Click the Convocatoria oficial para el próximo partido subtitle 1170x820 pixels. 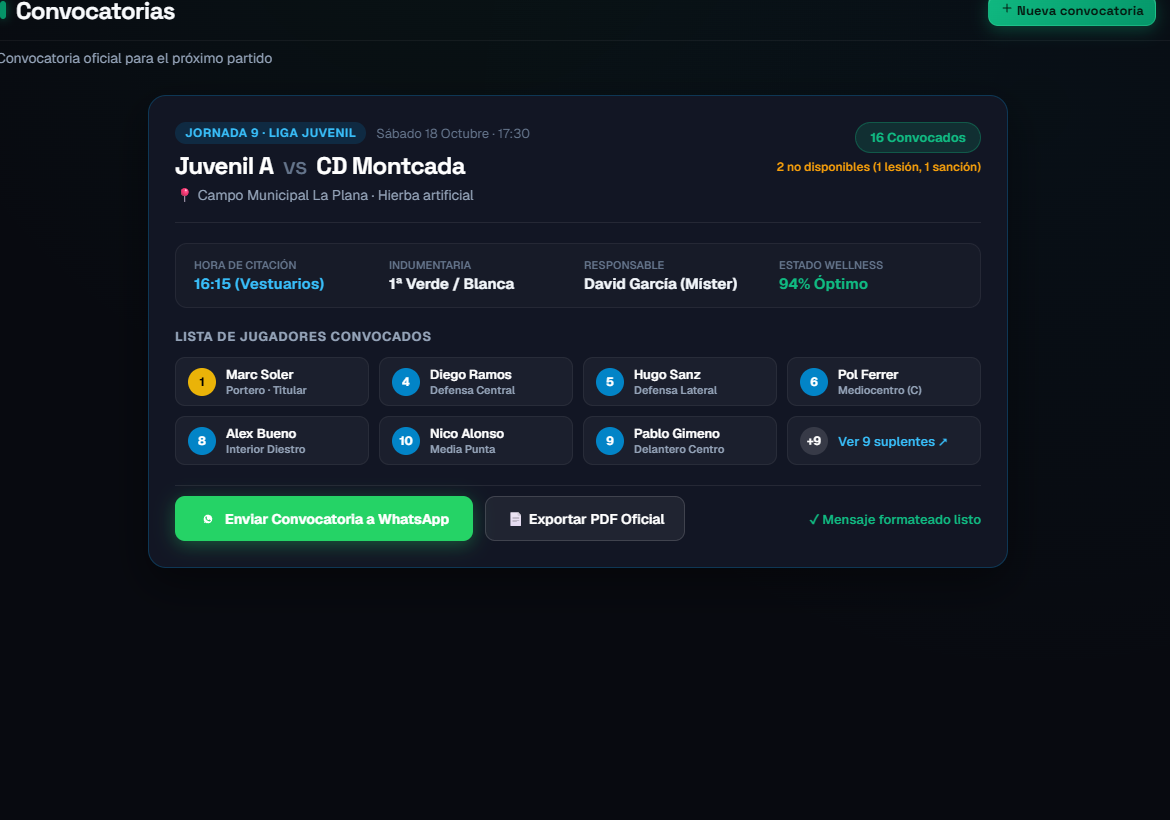(x=135, y=58)
